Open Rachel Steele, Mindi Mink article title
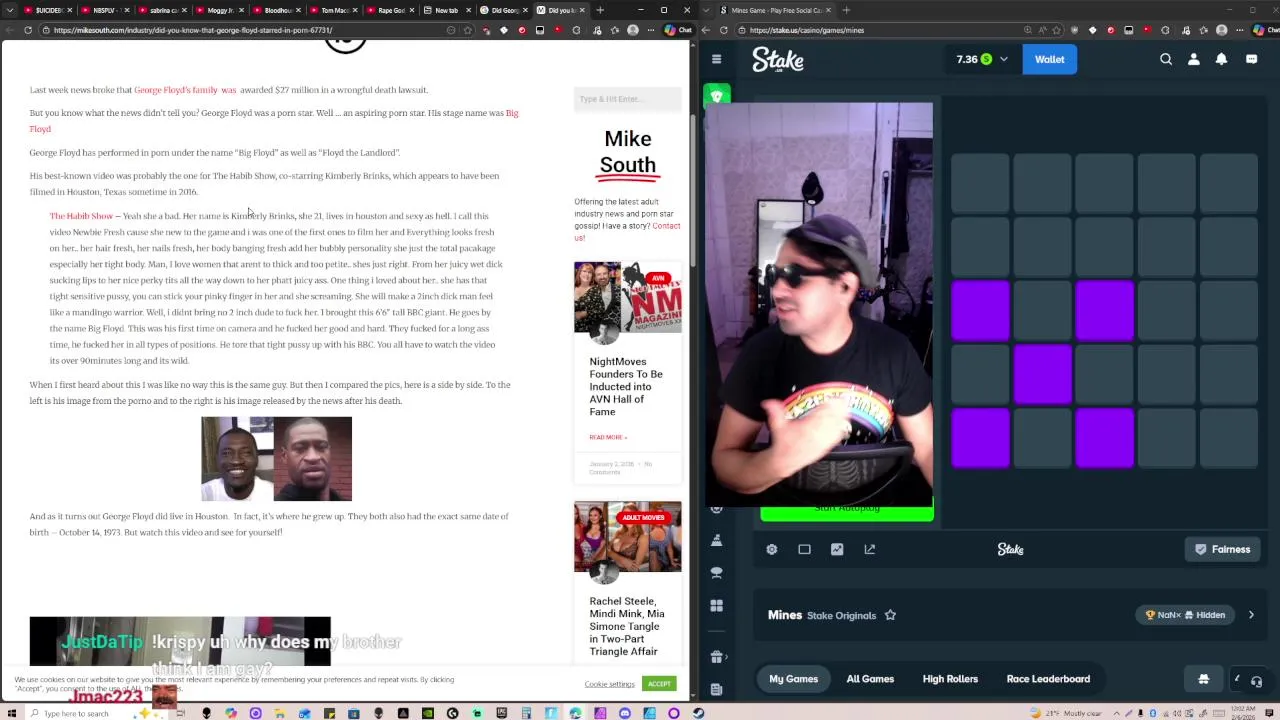Viewport: 1280px width, 720px height. click(x=626, y=626)
